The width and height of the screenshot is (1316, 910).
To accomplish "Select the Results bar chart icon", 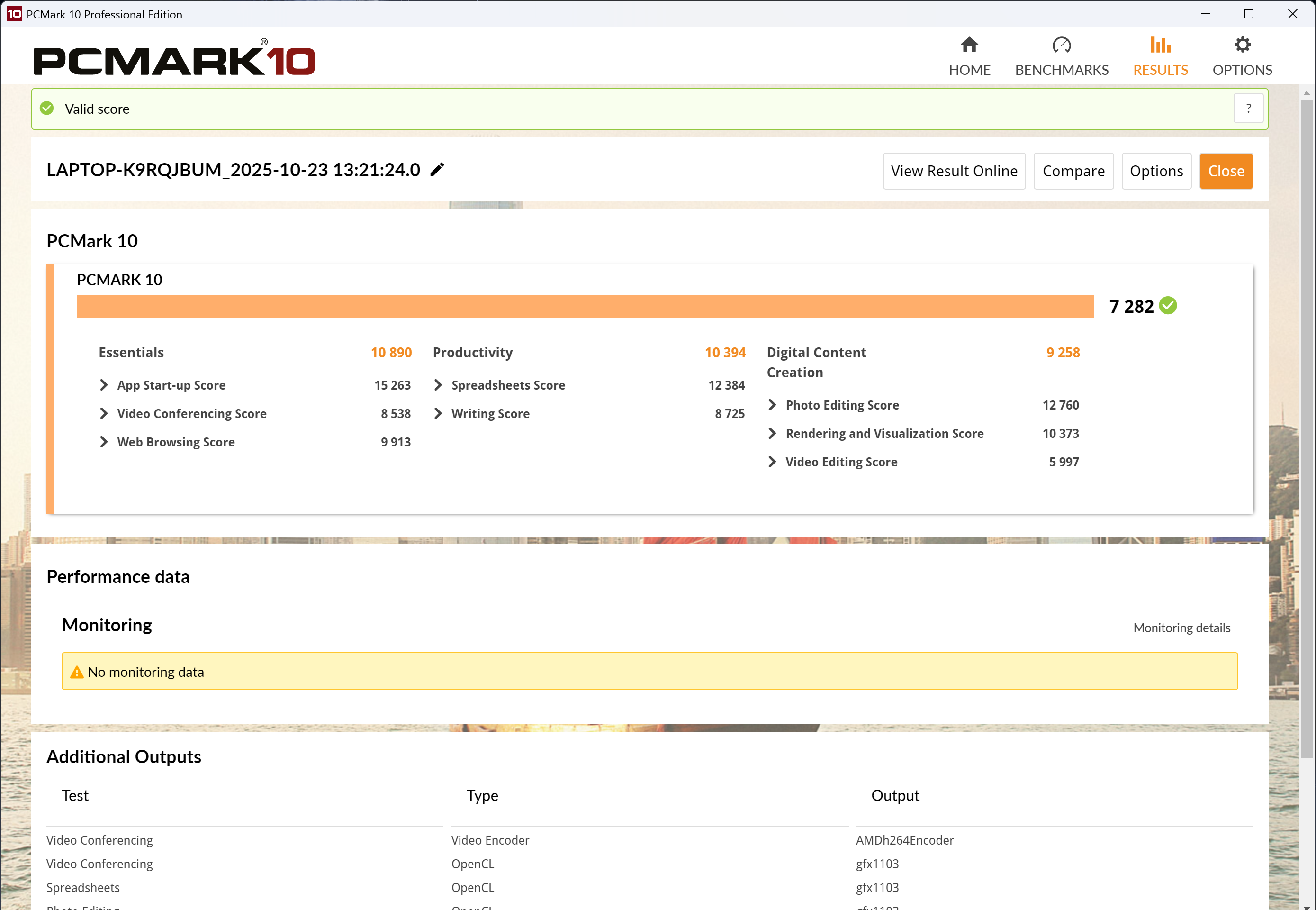I will point(1160,45).
